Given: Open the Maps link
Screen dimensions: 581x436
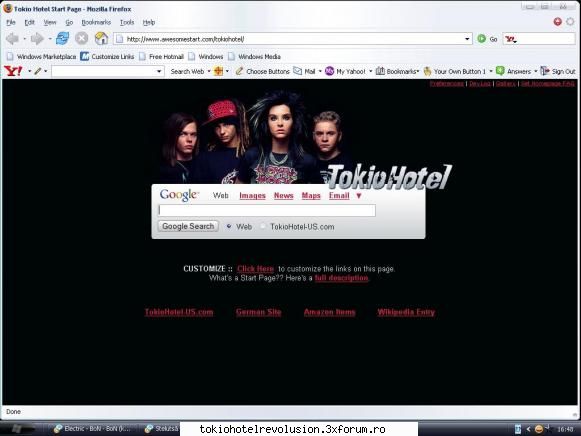Looking at the screenshot, I should [x=311, y=196].
